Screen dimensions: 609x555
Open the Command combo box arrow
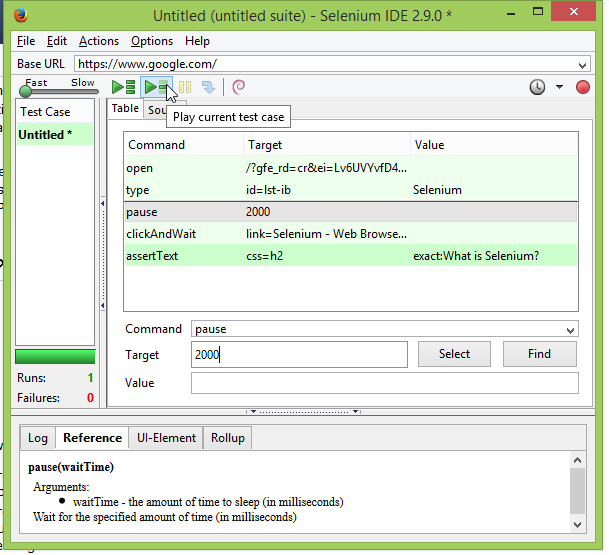pyautogui.click(x=570, y=331)
